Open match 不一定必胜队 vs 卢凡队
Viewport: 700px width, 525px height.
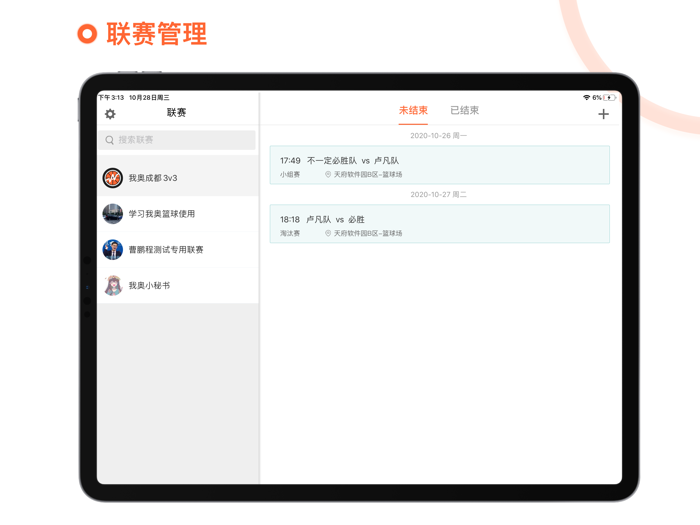(x=440, y=165)
